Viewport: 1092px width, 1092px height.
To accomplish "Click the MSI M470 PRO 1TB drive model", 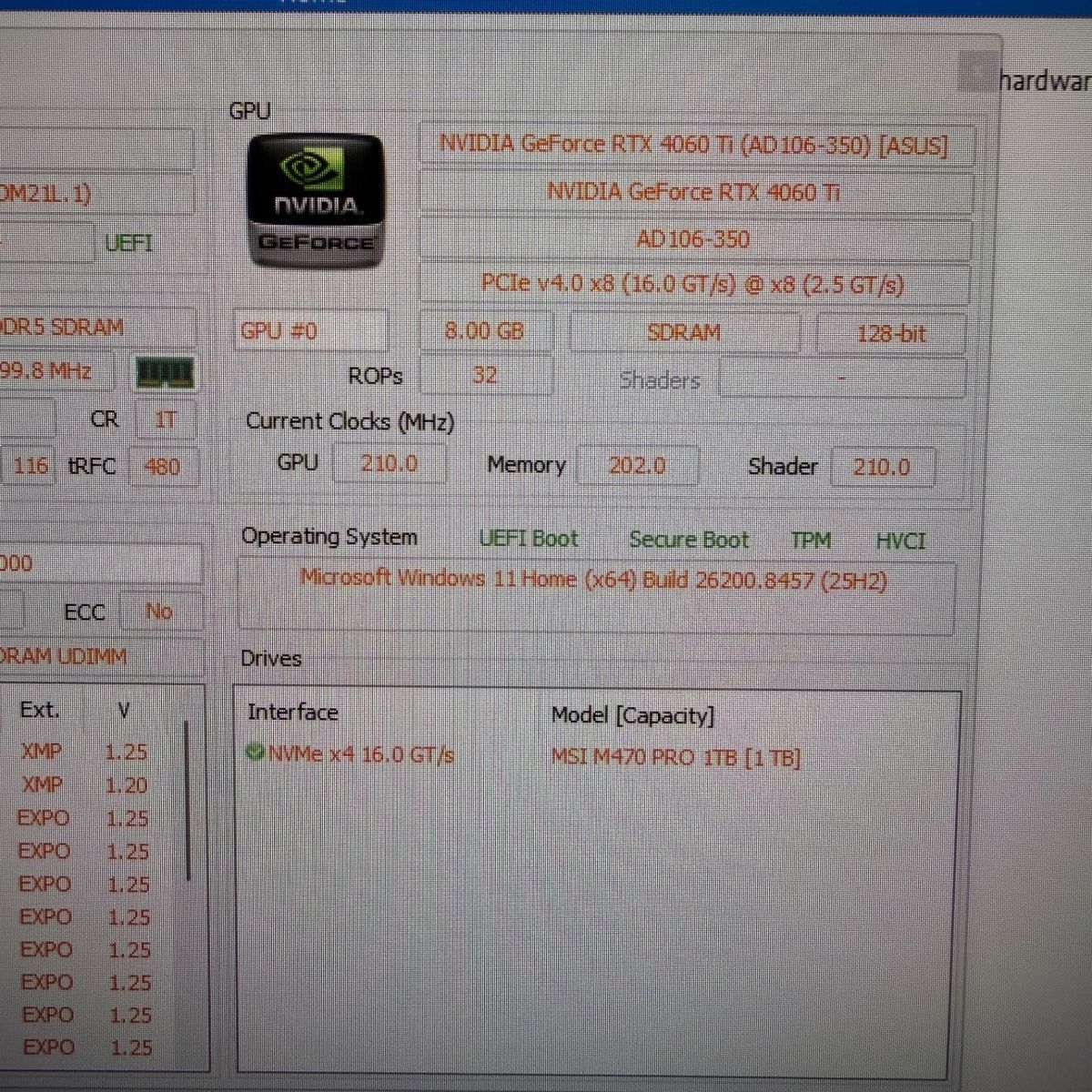I will [676, 757].
